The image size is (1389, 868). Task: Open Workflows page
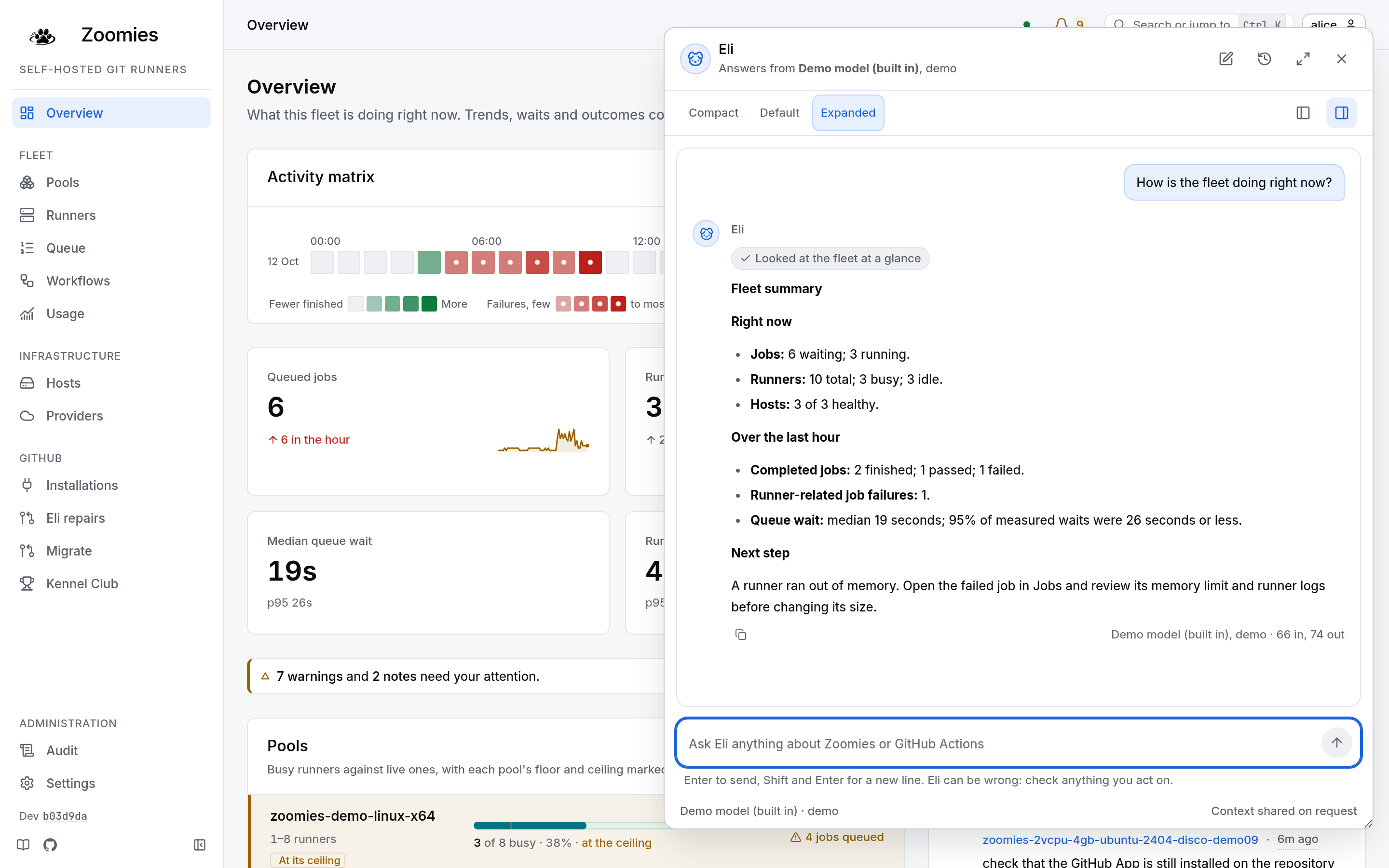click(x=111, y=281)
